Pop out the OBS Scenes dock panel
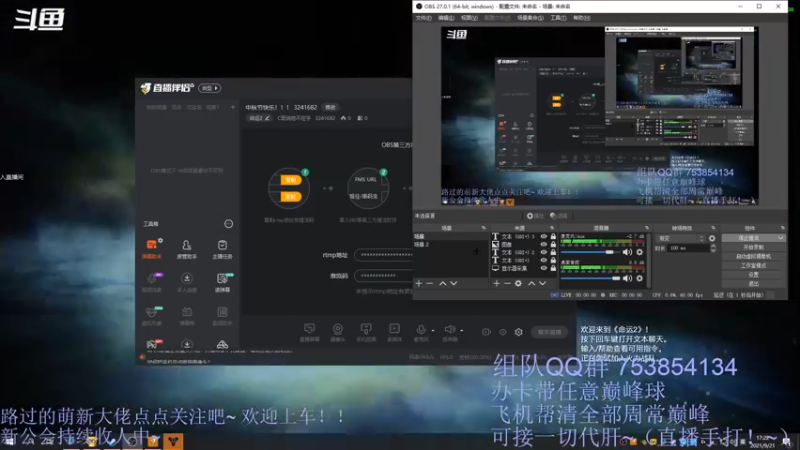 coord(484,228)
